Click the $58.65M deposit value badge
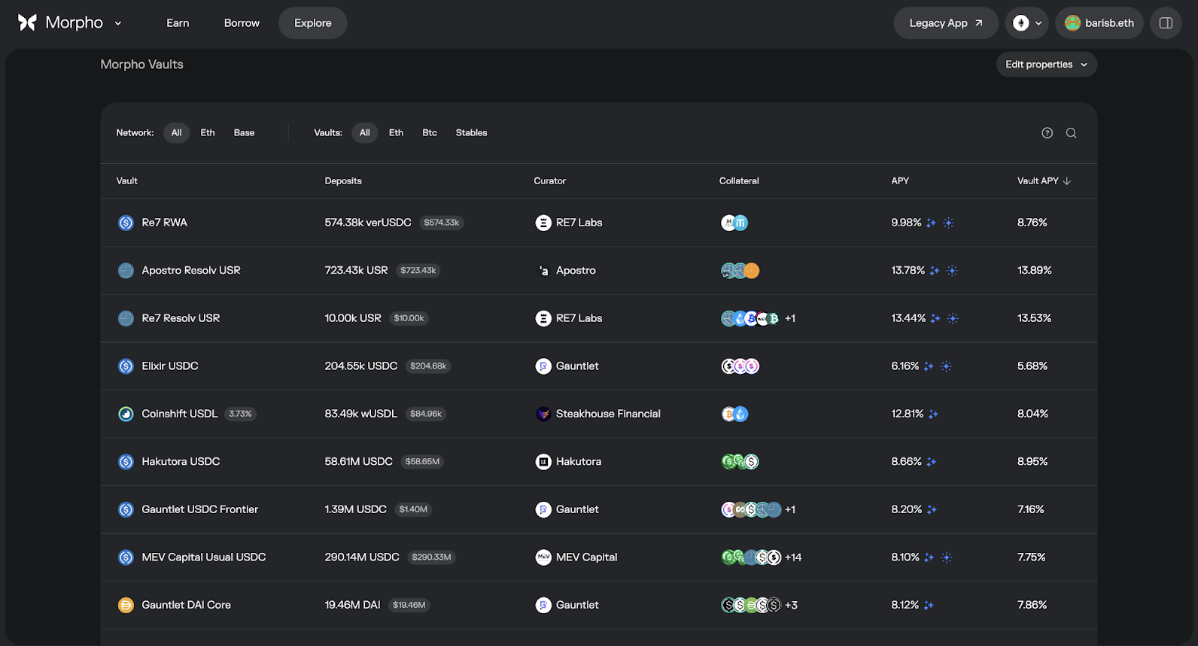The image size is (1198, 646). click(423, 462)
